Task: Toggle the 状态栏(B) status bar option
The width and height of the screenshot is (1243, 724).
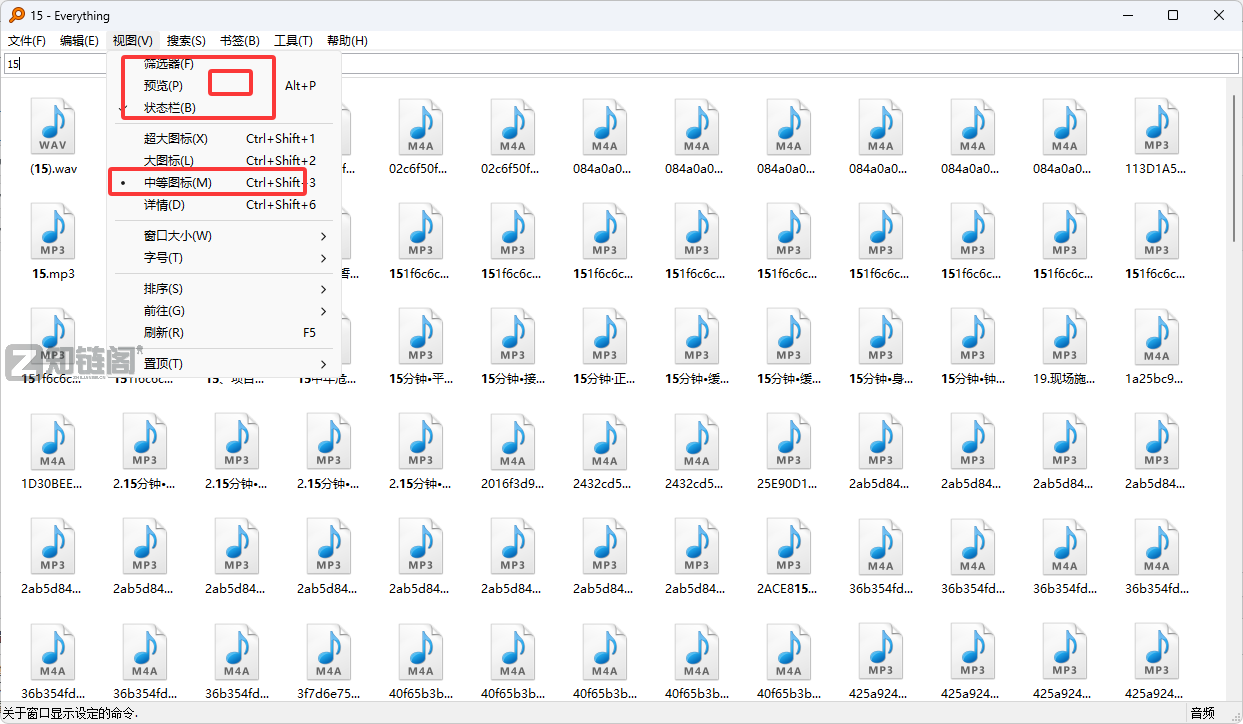Action: tap(170, 108)
